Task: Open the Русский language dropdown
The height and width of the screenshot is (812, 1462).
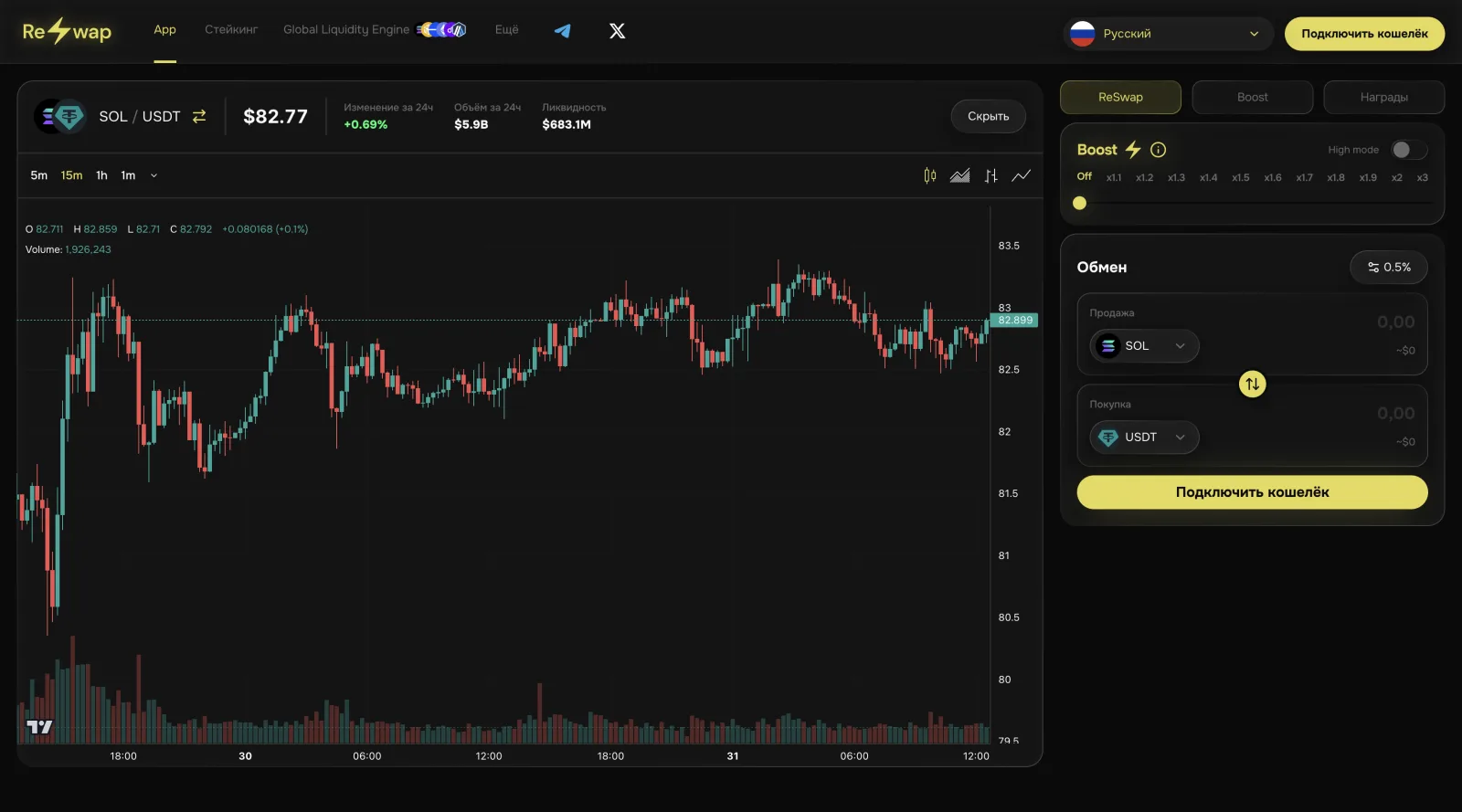Action: [1168, 34]
